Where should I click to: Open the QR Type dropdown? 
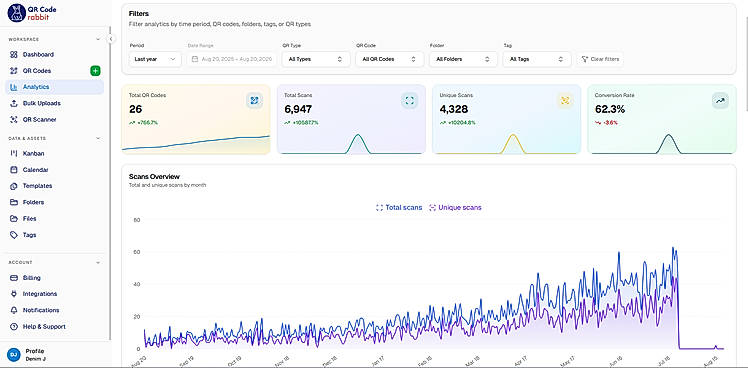[x=316, y=59]
